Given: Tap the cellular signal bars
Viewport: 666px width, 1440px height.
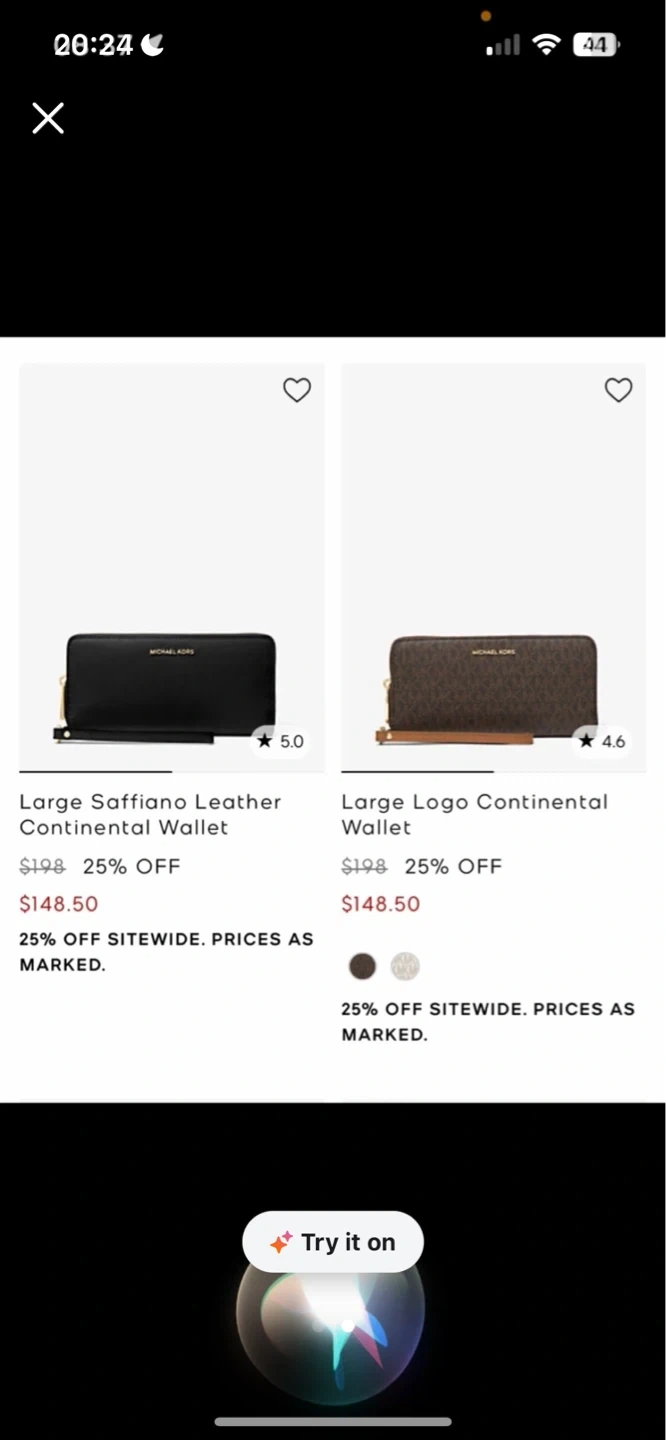Looking at the screenshot, I should pyautogui.click(x=503, y=45).
